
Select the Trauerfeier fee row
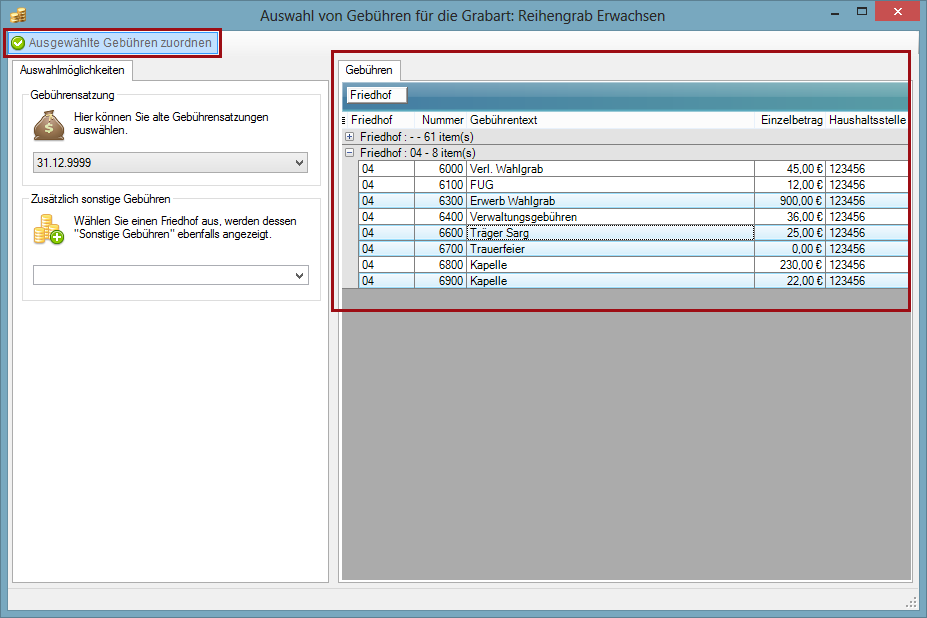pos(610,249)
